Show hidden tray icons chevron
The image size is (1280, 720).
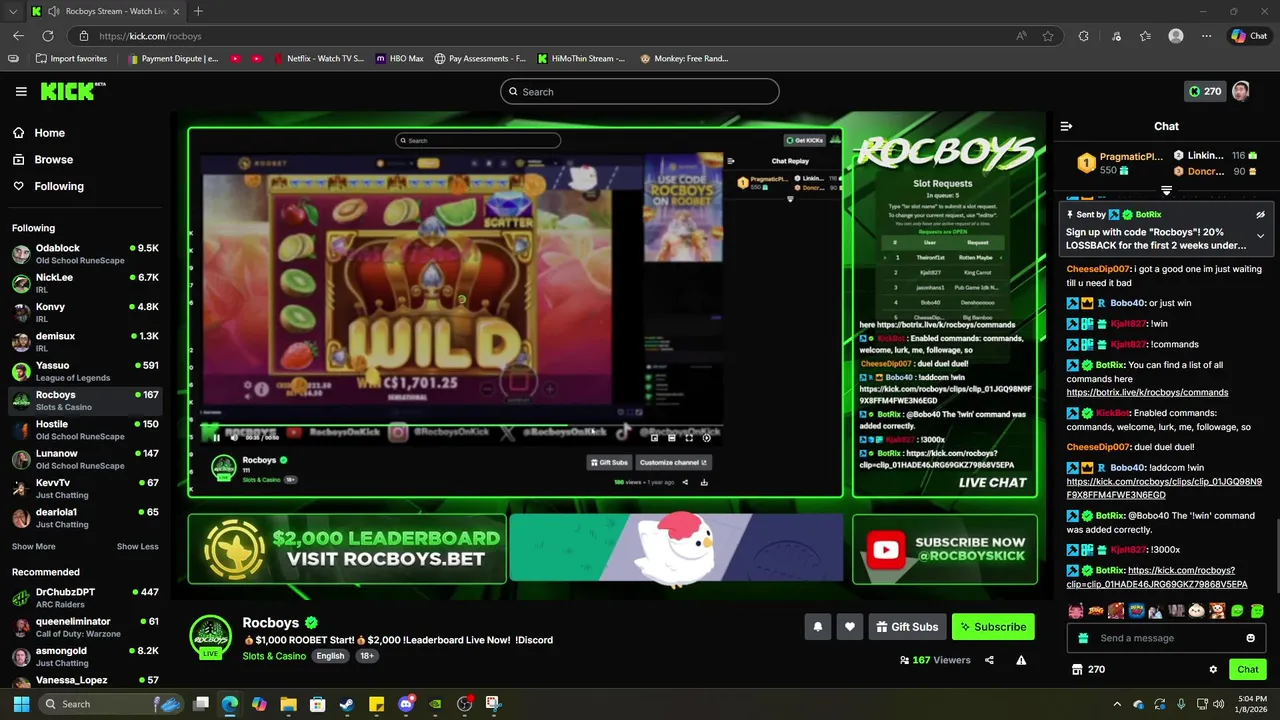point(1117,704)
